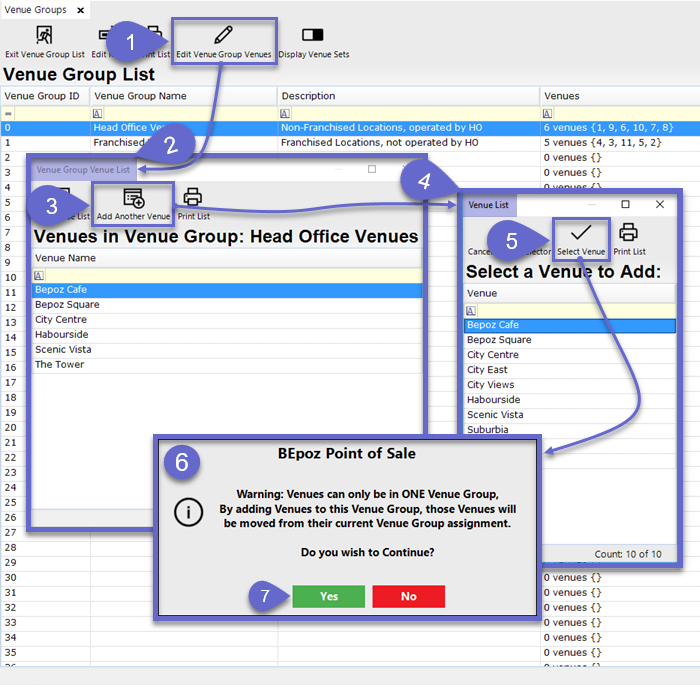Sort by Venue Group Name column header

(183, 96)
